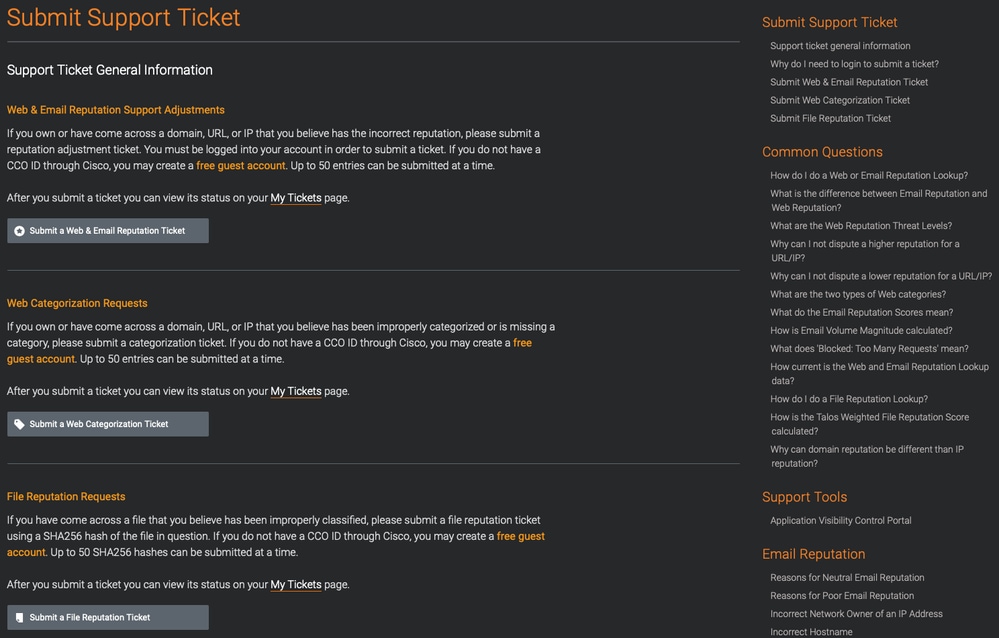The height and width of the screenshot is (638, 999).
Task: Click the large Submit Support Ticket page title
Action: click(124, 17)
